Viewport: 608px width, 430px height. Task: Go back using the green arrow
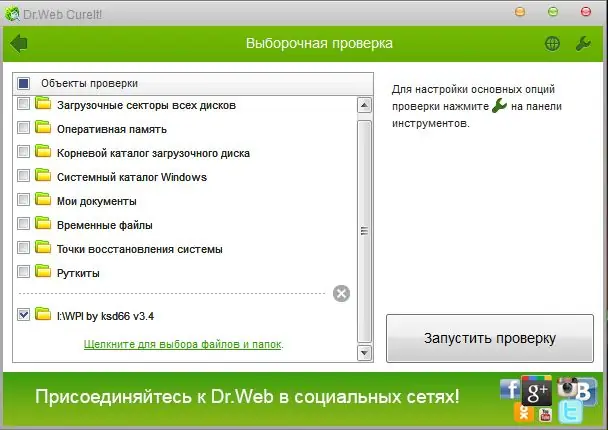pos(19,43)
